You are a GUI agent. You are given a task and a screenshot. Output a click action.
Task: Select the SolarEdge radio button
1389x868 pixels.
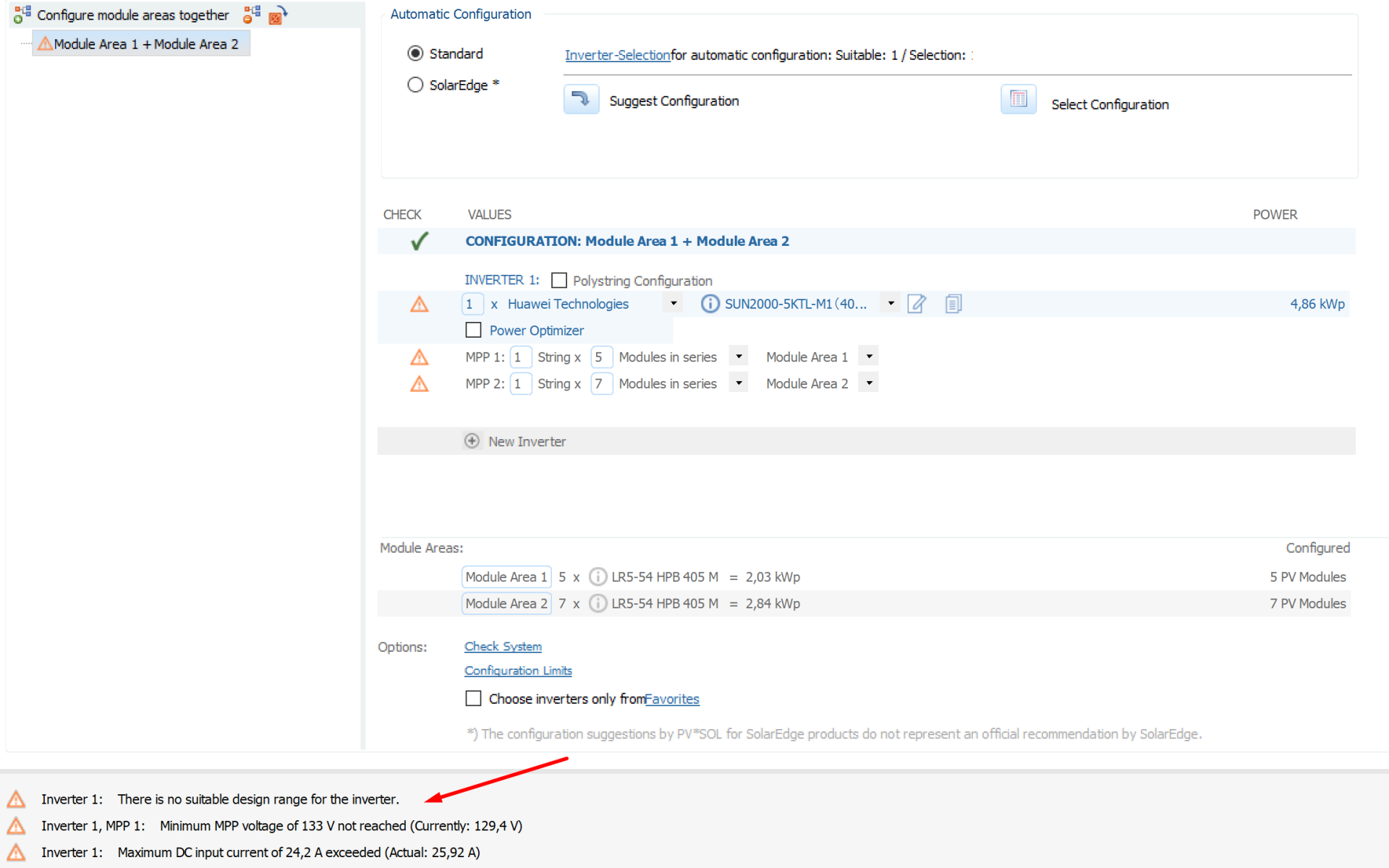point(415,85)
